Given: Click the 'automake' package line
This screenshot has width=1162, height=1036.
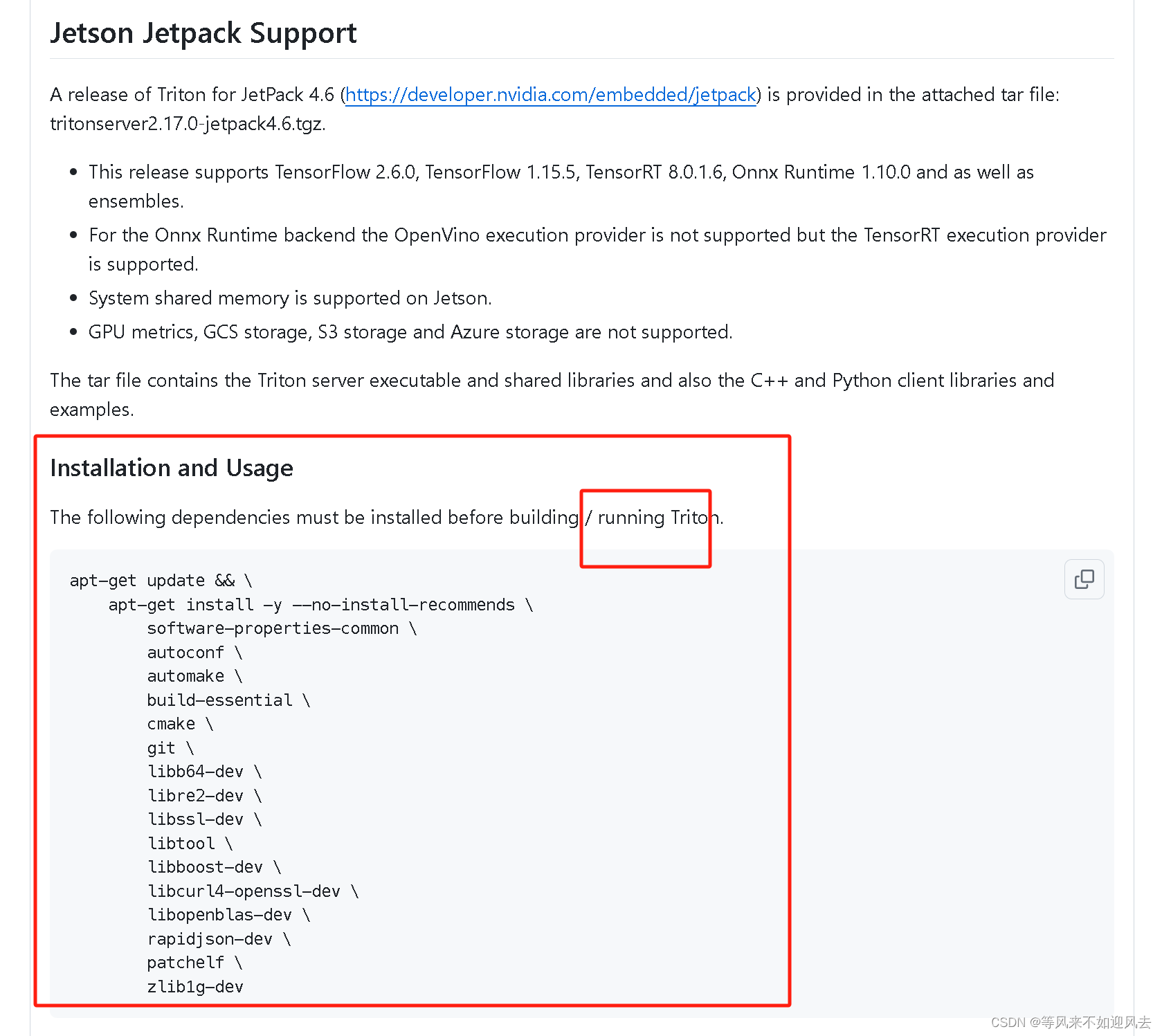Looking at the screenshot, I should click(x=194, y=676).
